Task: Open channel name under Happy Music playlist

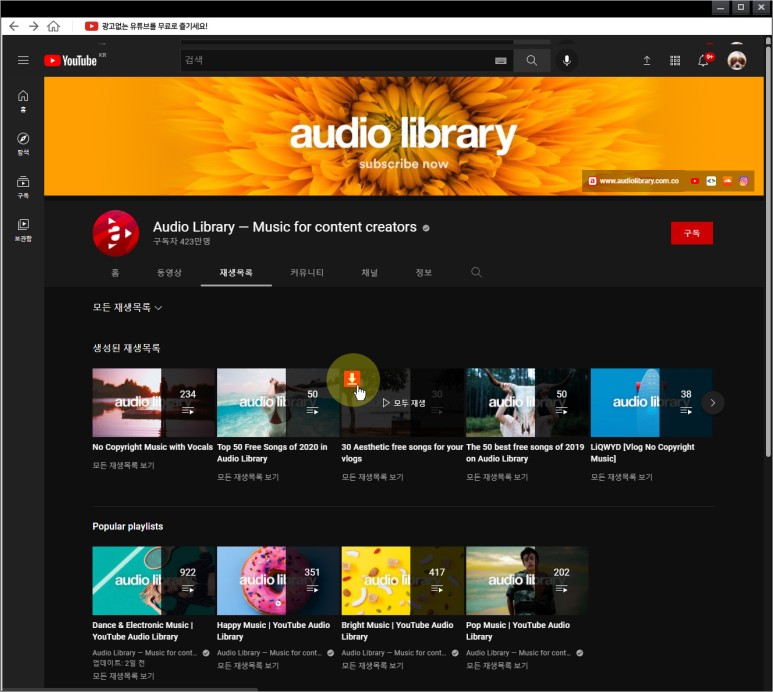Action: [x=269, y=653]
